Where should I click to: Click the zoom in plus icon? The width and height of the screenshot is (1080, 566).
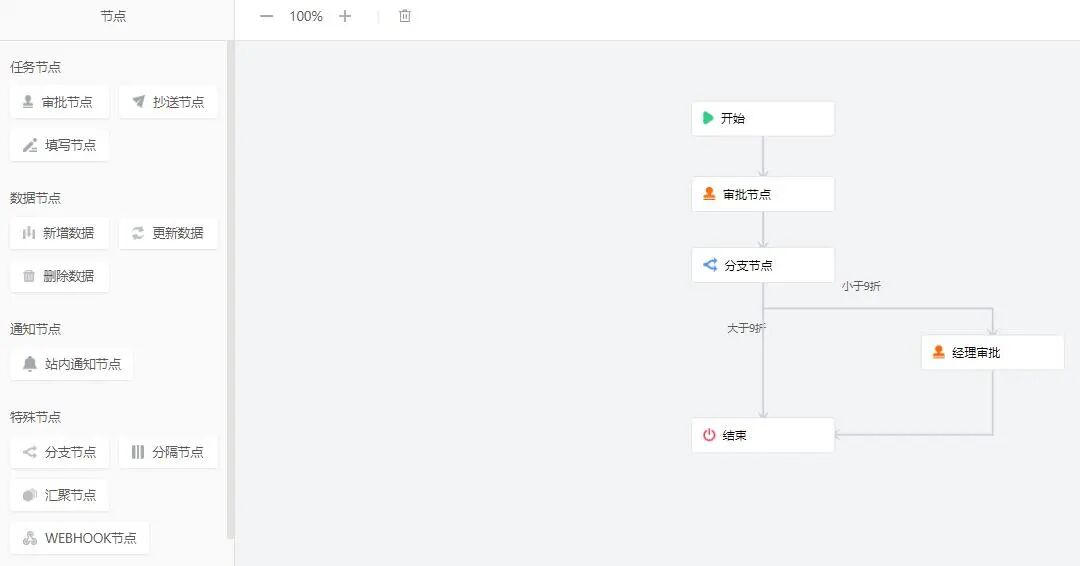(345, 16)
